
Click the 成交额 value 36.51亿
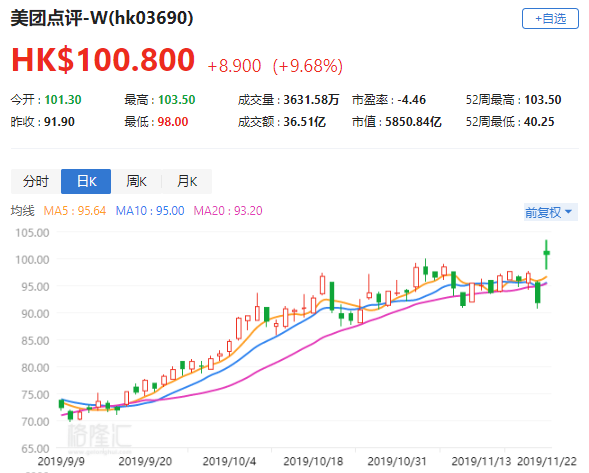[304, 122]
